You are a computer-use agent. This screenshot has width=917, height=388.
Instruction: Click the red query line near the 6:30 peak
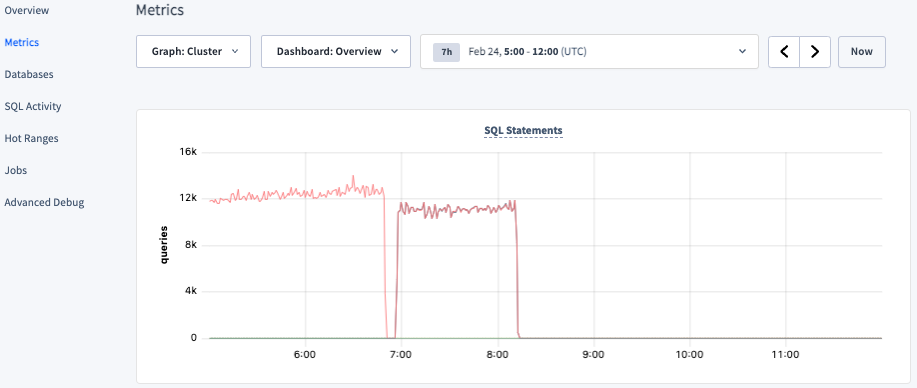click(x=353, y=177)
